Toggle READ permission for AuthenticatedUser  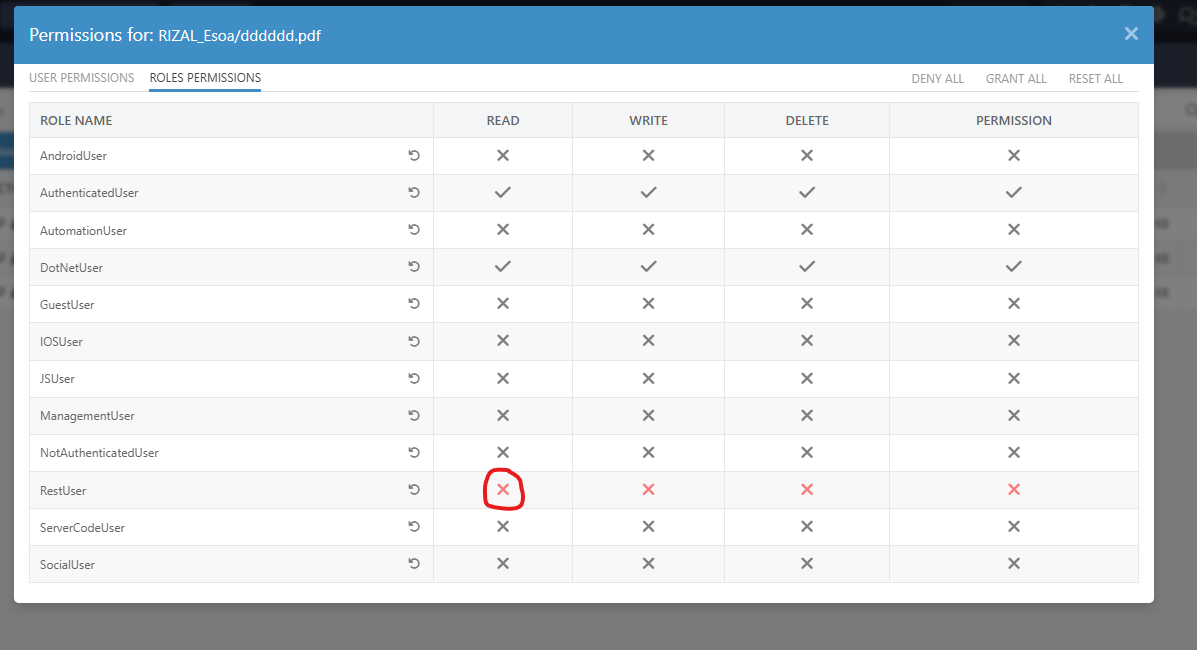click(503, 192)
